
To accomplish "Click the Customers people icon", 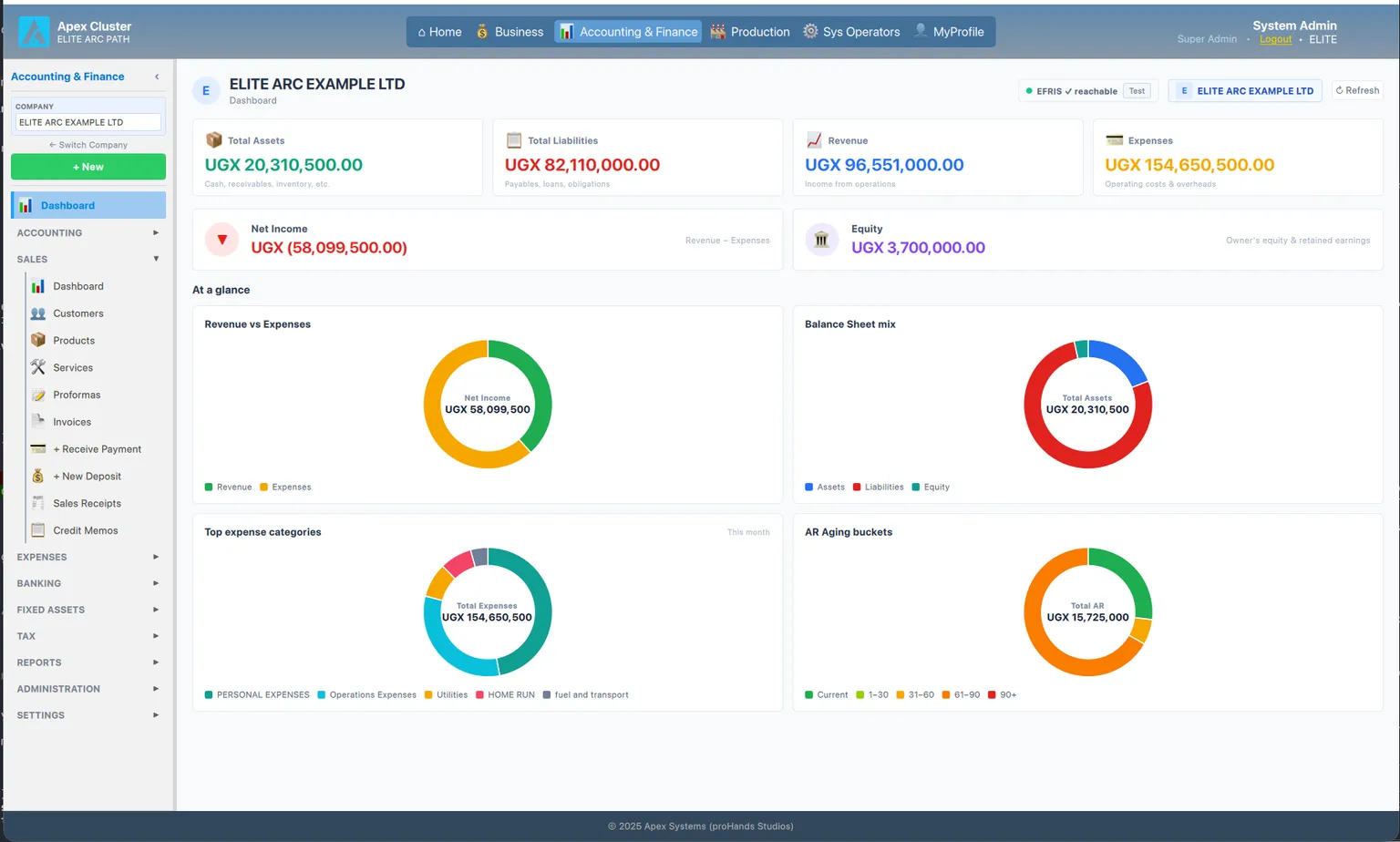I will tap(38, 313).
